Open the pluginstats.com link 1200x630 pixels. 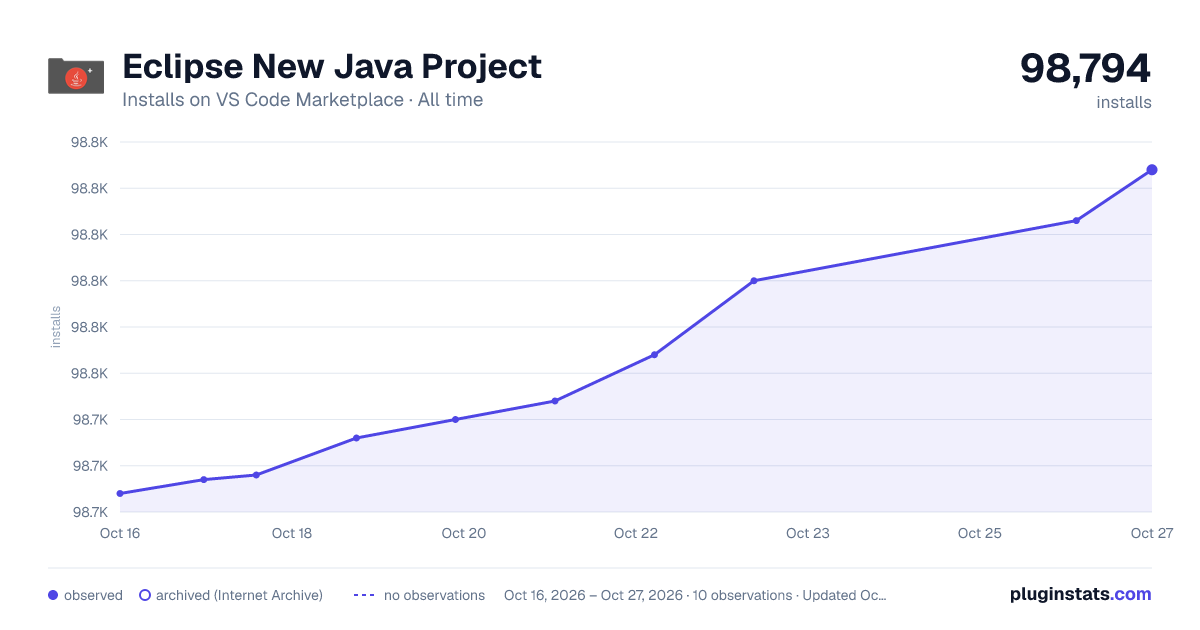(x=1081, y=594)
